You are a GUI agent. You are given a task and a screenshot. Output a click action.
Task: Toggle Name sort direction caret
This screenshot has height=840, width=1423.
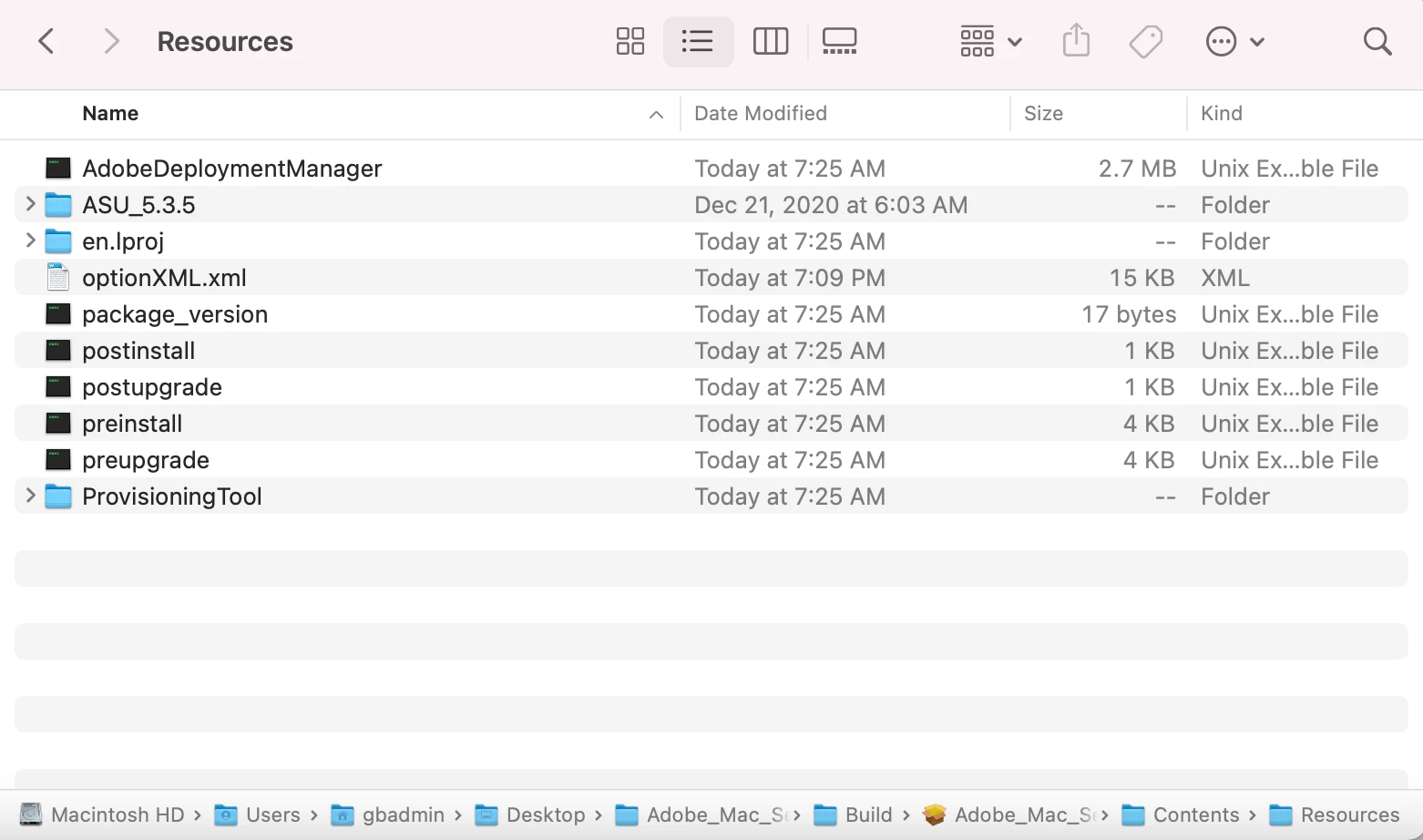pos(656,114)
